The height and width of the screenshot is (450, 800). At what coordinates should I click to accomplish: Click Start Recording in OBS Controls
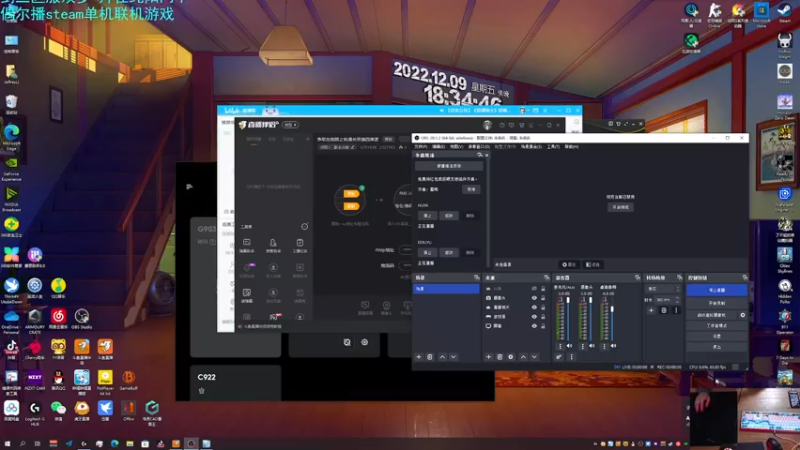click(716, 303)
